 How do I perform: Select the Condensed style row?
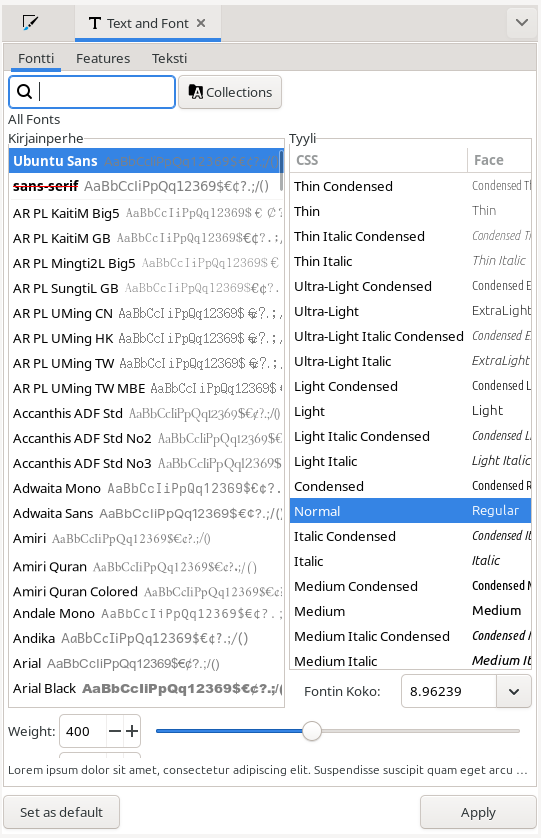[411, 486]
